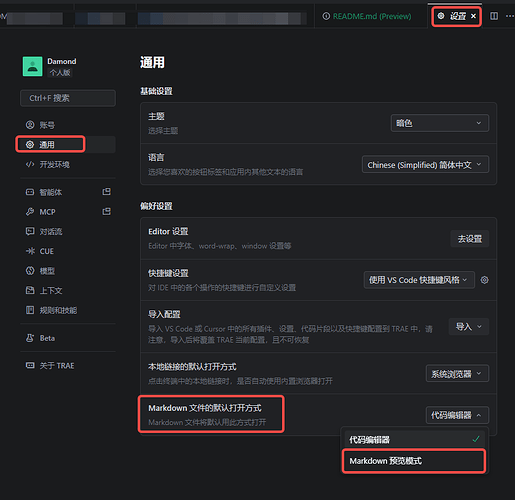Click the Ctrl+F 搜索 search field

tap(68, 98)
